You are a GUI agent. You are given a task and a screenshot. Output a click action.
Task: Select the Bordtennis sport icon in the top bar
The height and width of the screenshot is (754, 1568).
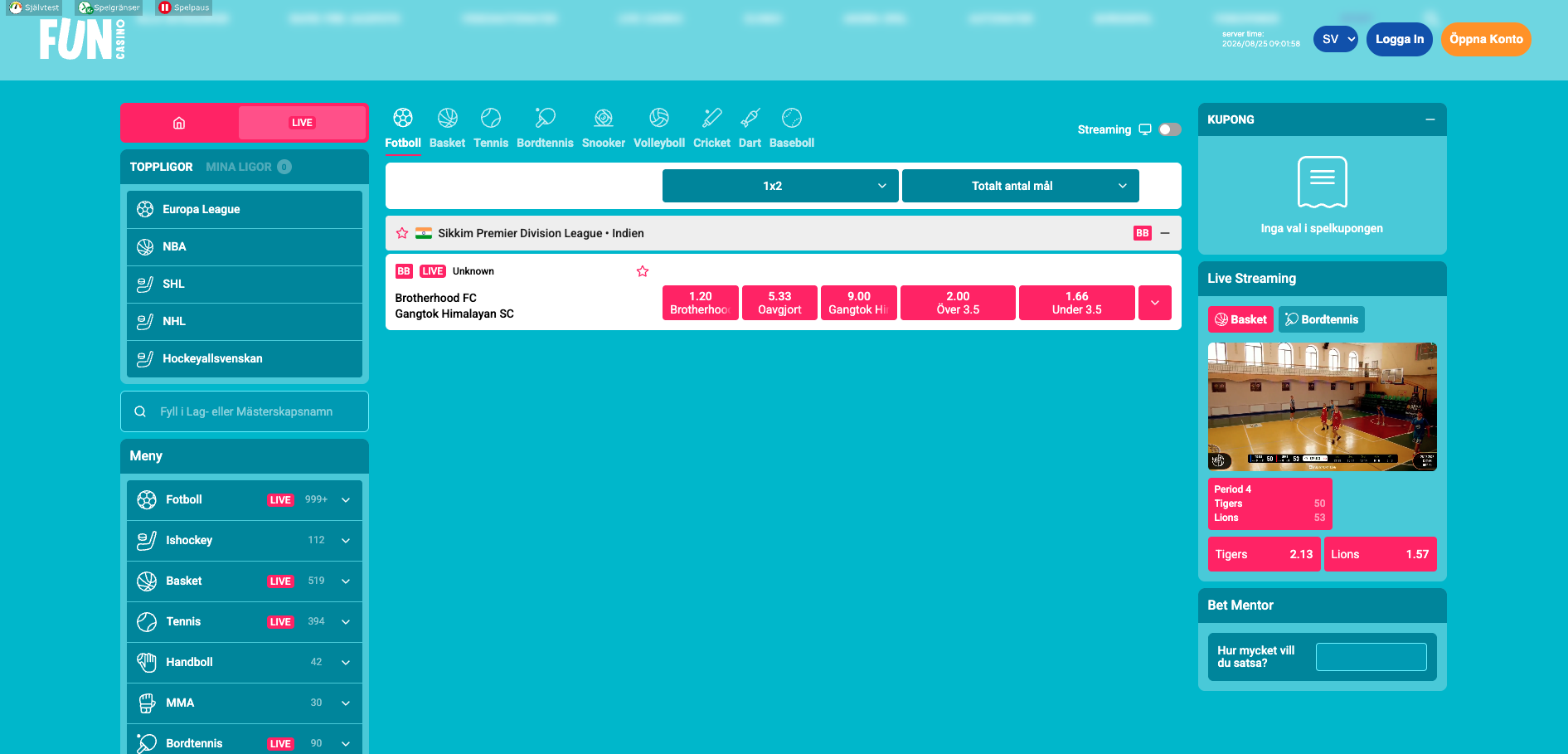click(545, 128)
